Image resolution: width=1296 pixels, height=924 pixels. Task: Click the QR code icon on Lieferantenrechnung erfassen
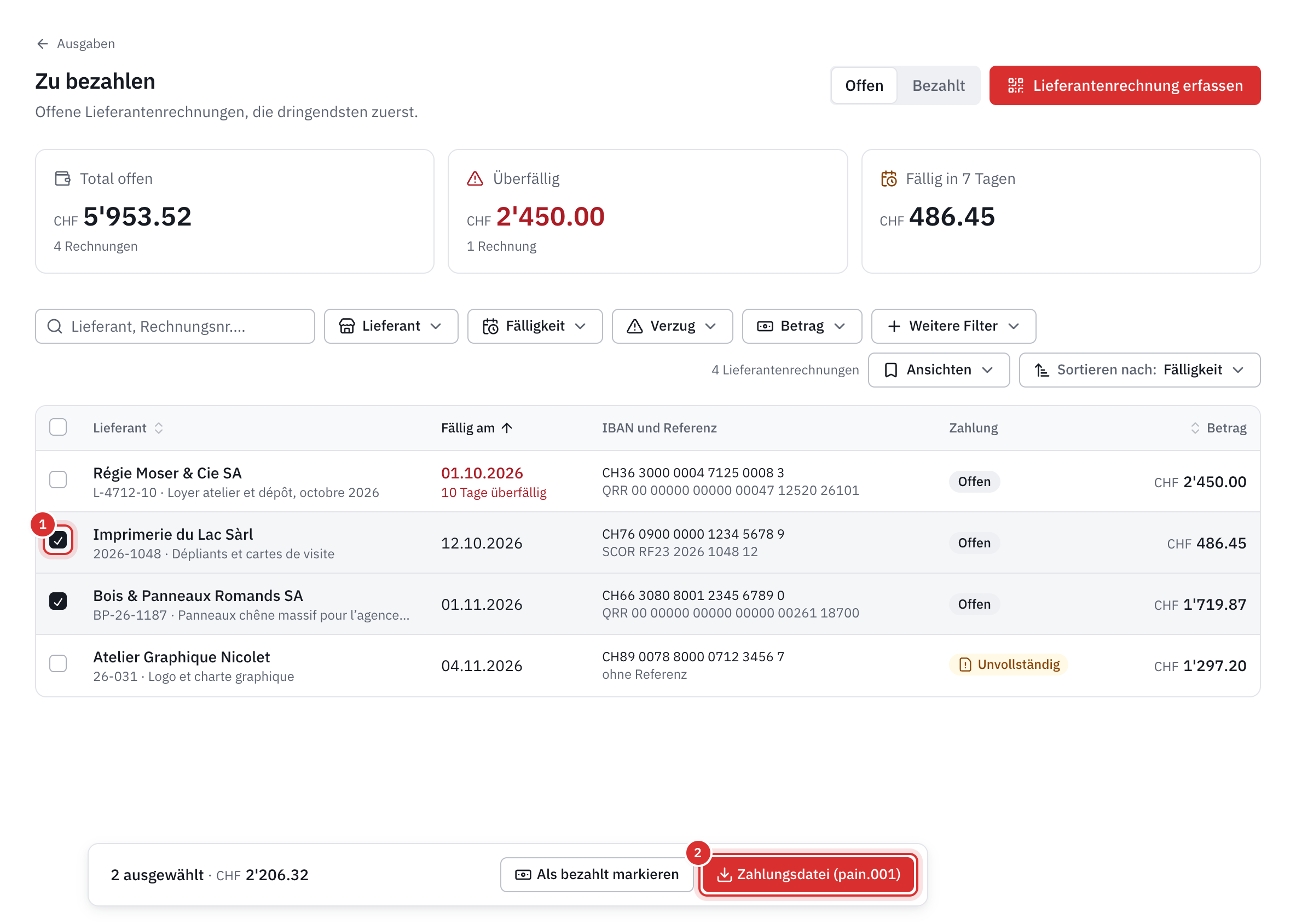click(x=1016, y=85)
